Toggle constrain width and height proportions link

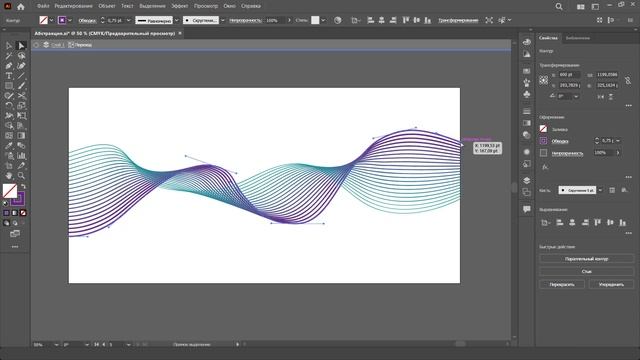(628, 80)
